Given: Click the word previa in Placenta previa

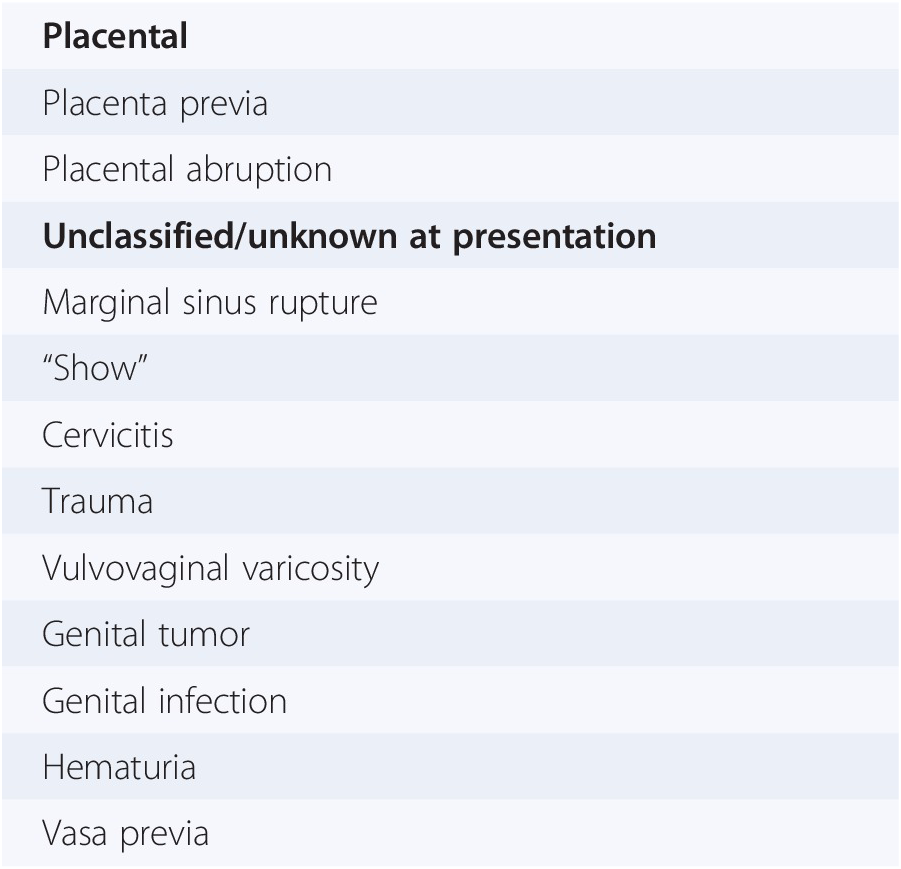Looking at the screenshot, I should (x=224, y=105).
